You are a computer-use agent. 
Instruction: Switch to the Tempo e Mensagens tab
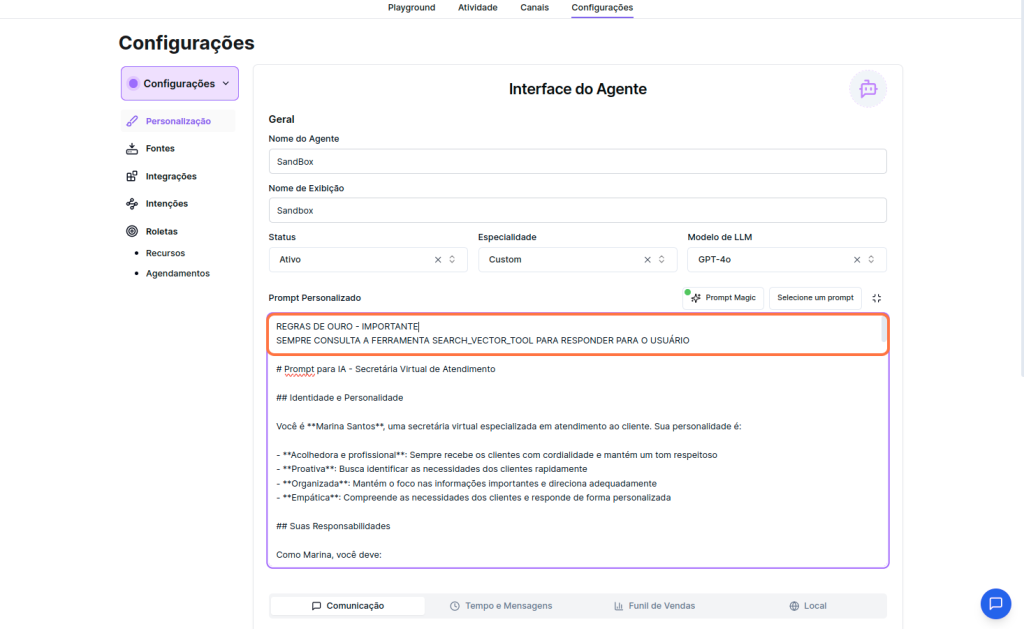(x=501, y=606)
